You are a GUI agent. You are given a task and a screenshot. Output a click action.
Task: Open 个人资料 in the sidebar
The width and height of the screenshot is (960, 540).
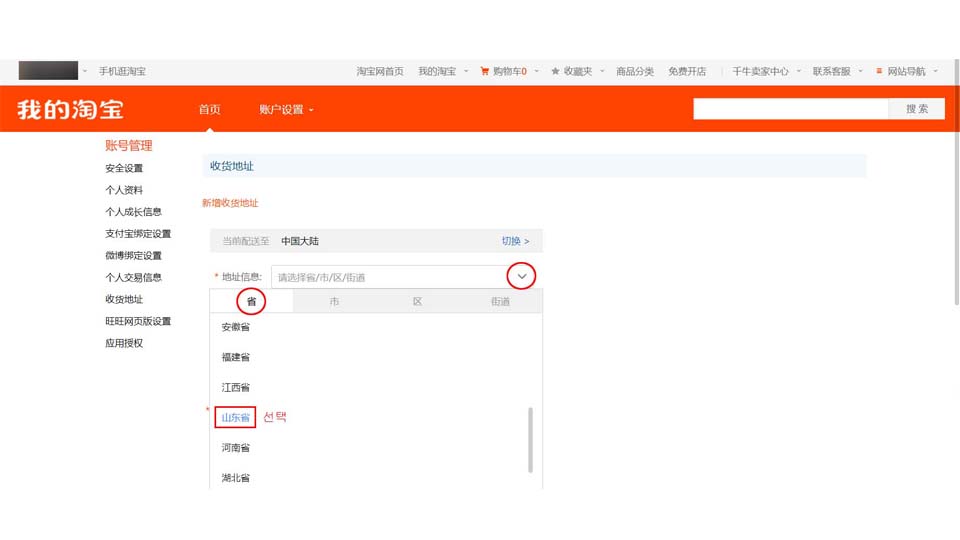click(124, 190)
